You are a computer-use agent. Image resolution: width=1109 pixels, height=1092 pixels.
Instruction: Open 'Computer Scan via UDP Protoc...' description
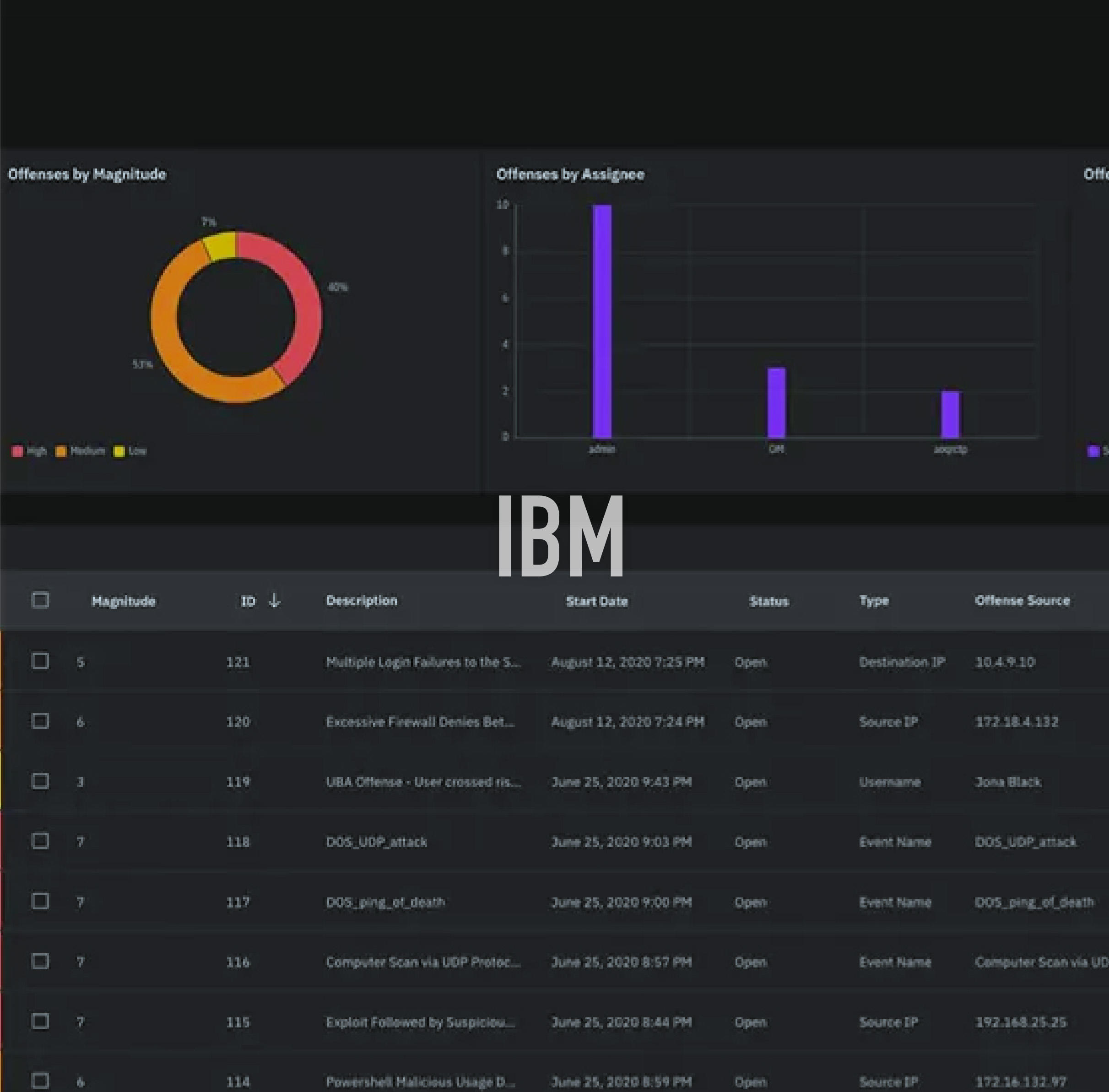click(x=423, y=962)
